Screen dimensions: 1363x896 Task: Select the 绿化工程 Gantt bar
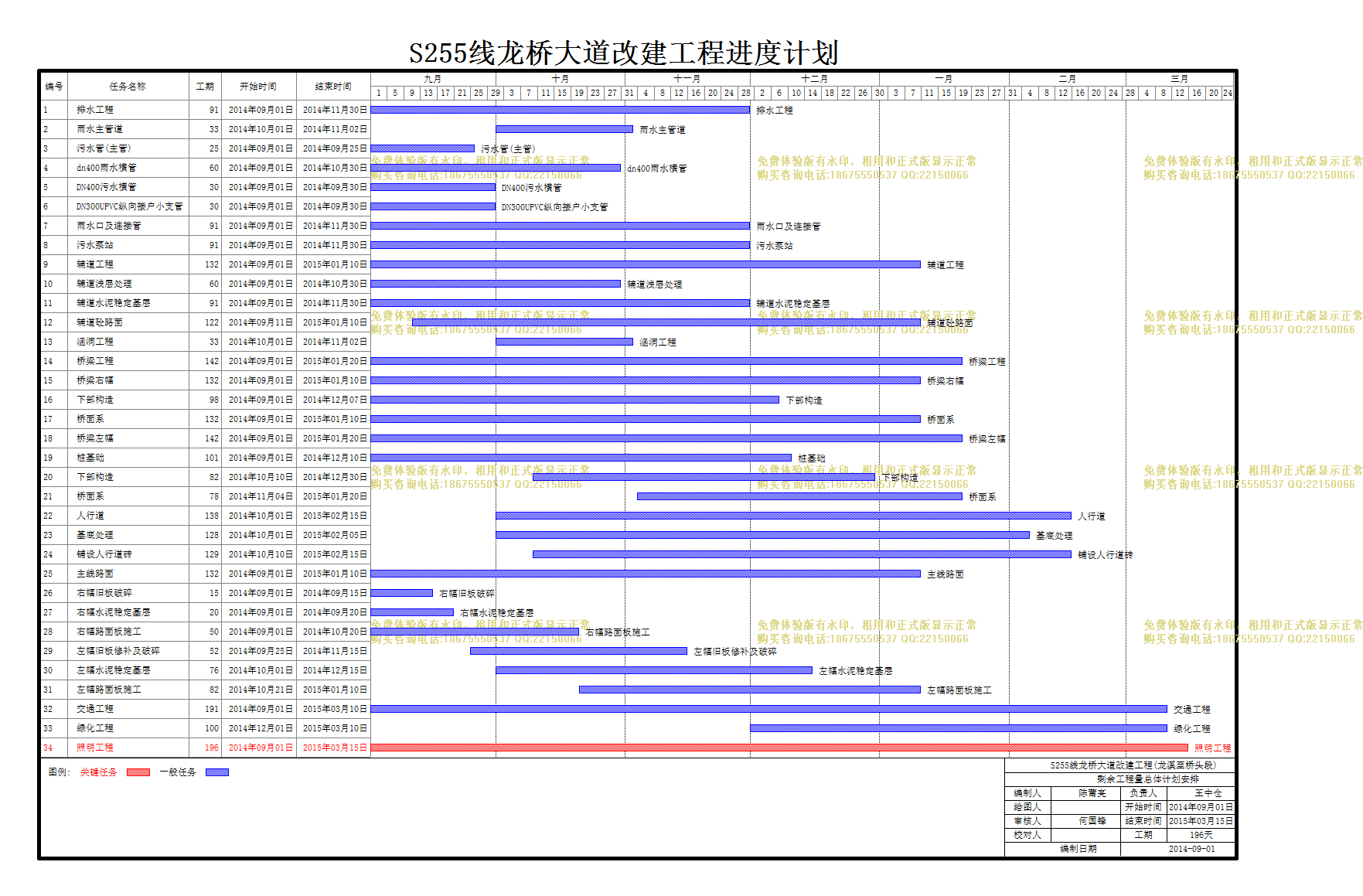tap(959, 728)
